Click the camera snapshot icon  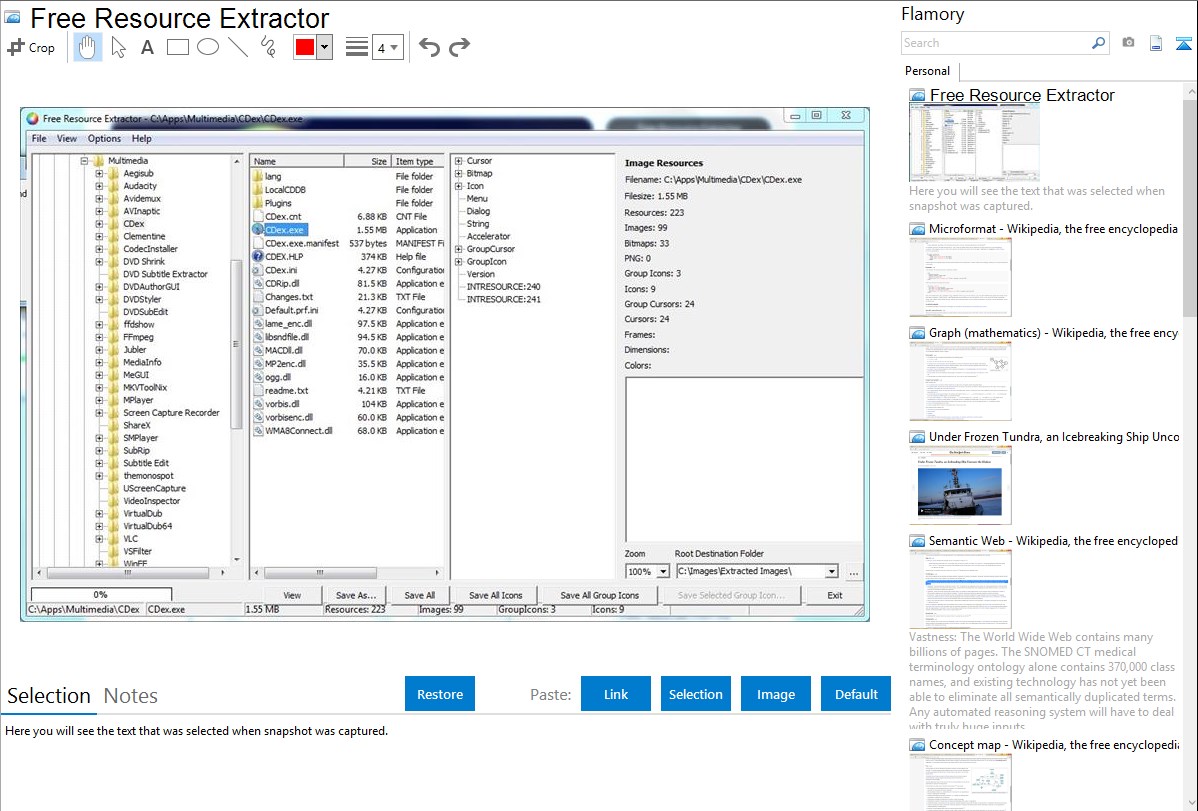coord(1128,43)
